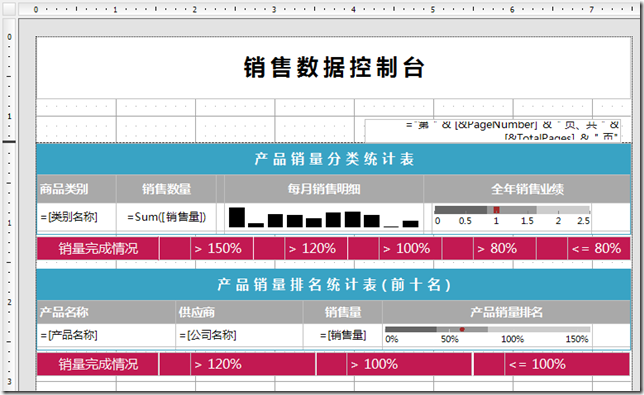The height and width of the screenshot is (395, 644).
Task: Select the > 100% cell in first legend
Action: pyautogui.click(x=410, y=248)
